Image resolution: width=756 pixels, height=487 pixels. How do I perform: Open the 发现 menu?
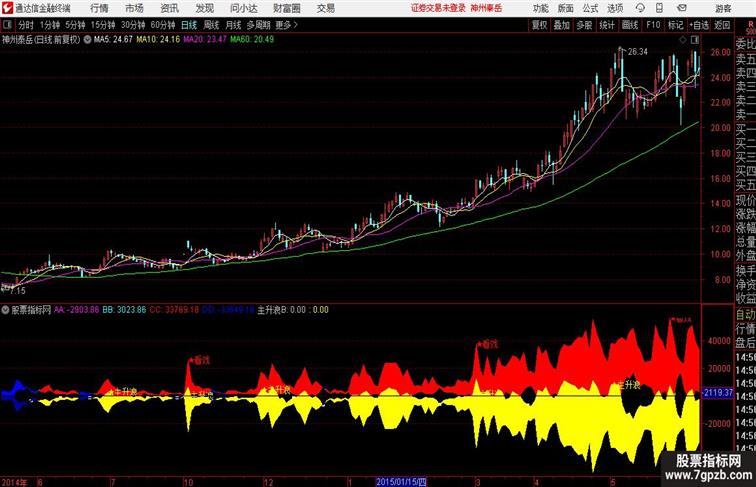204,8
